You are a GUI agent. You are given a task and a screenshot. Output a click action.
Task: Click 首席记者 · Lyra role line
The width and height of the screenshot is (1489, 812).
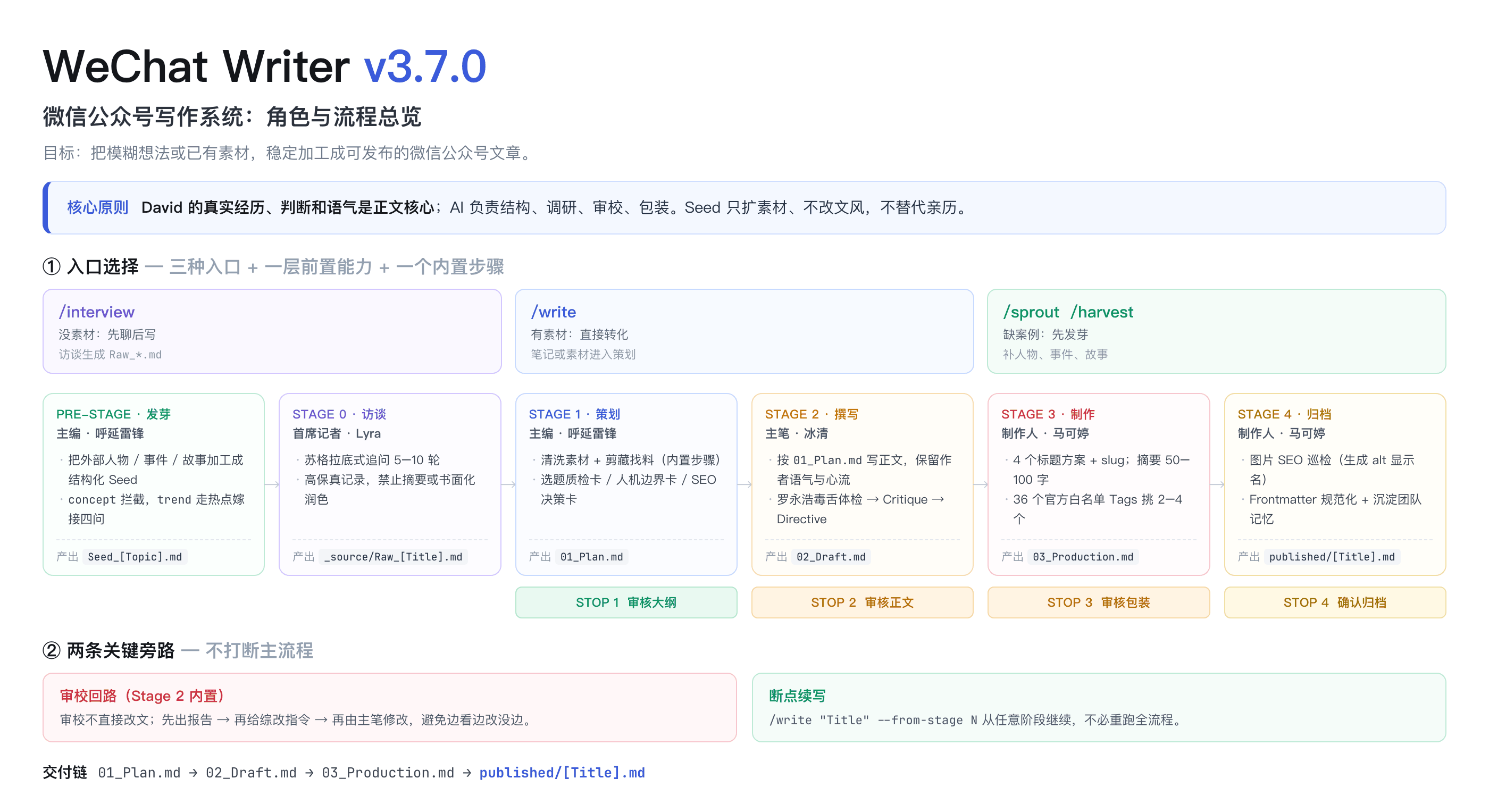(x=337, y=433)
